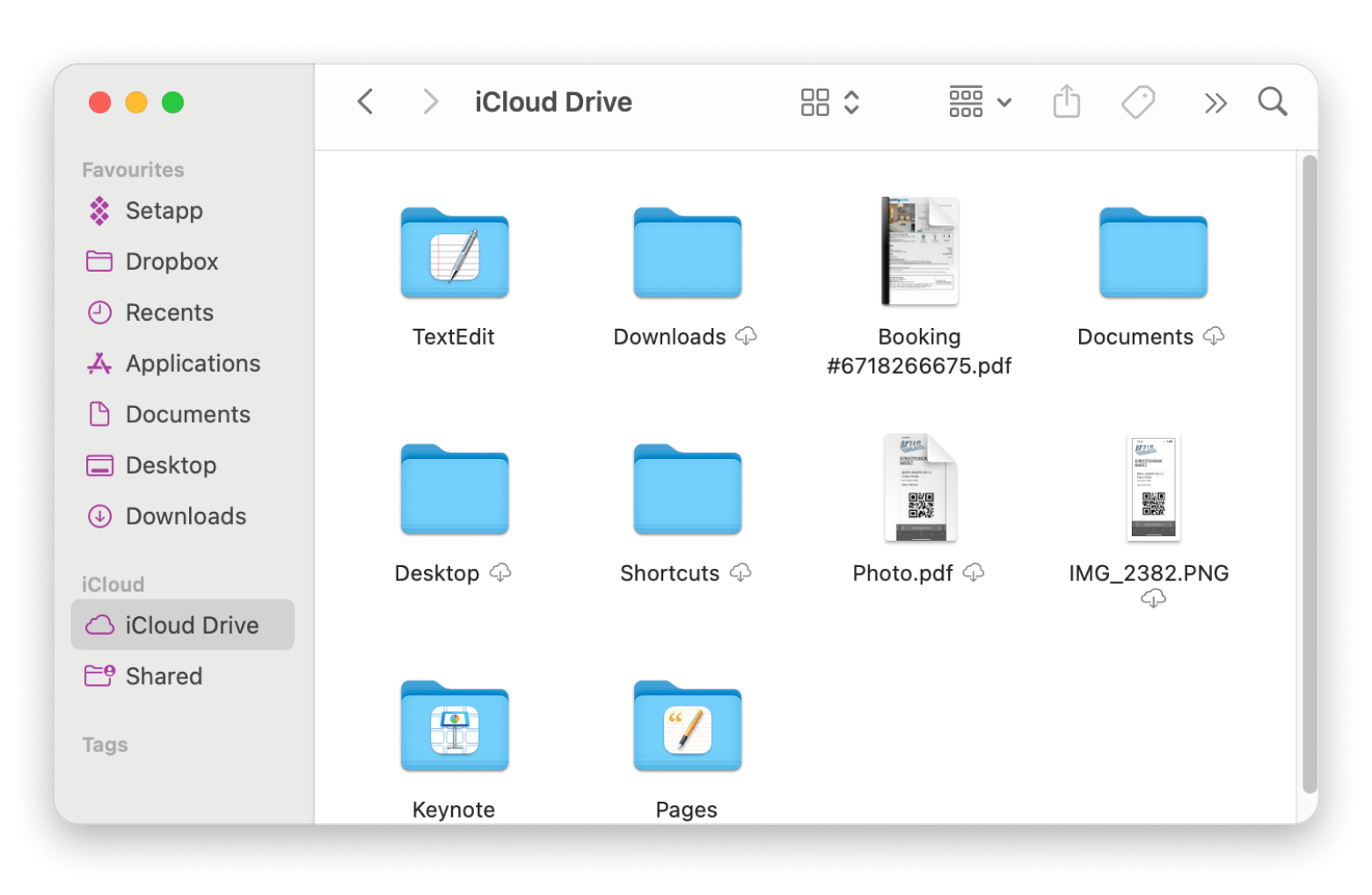Click the Share toolbar icon
The image size is (1372, 895).
point(1066,102)
